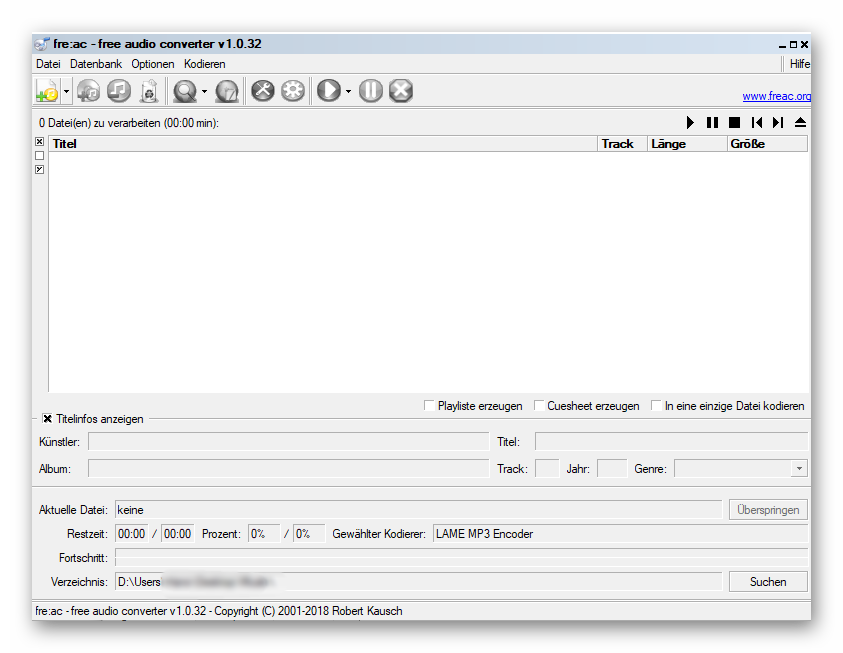Start encoding with the toolbar play icon
843x653 pixels.
click(x=327, y=91)
